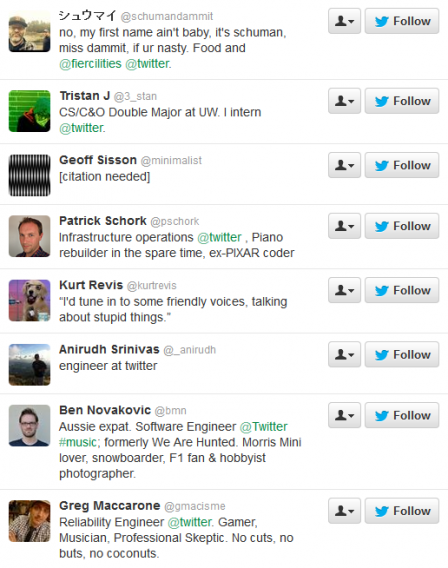Open user actions dropdown for Tristan J
The image size is (448, 568).
click(x=344, y=101)
